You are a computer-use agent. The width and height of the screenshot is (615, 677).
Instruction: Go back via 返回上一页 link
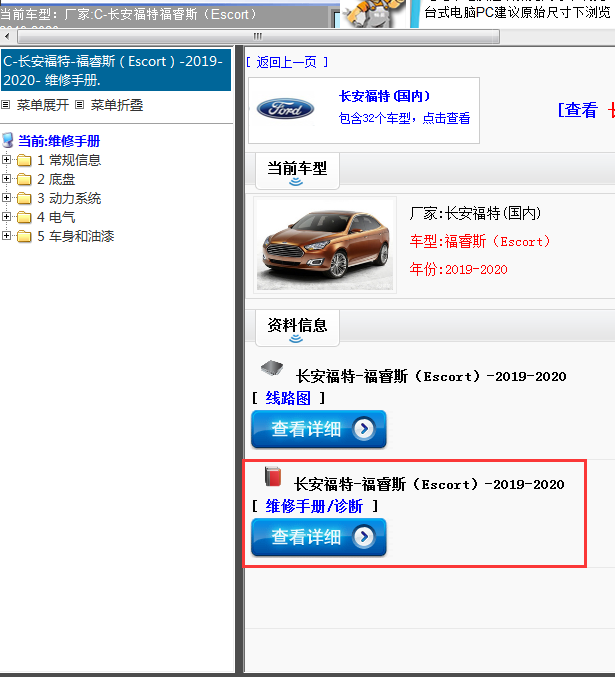tap(287, 62)
